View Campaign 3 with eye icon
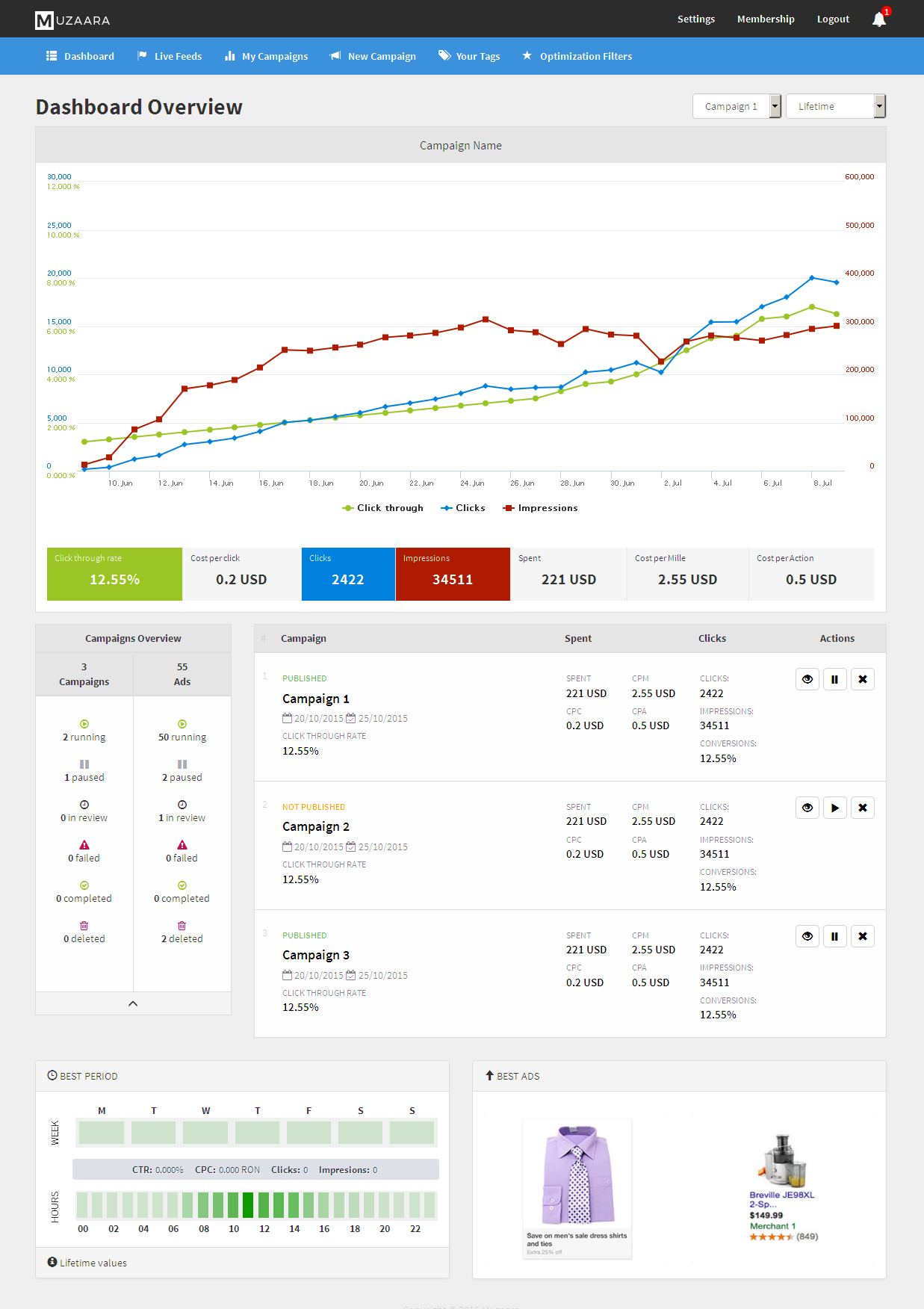This screenshot has height=1309, width=924. pos(807,936)
